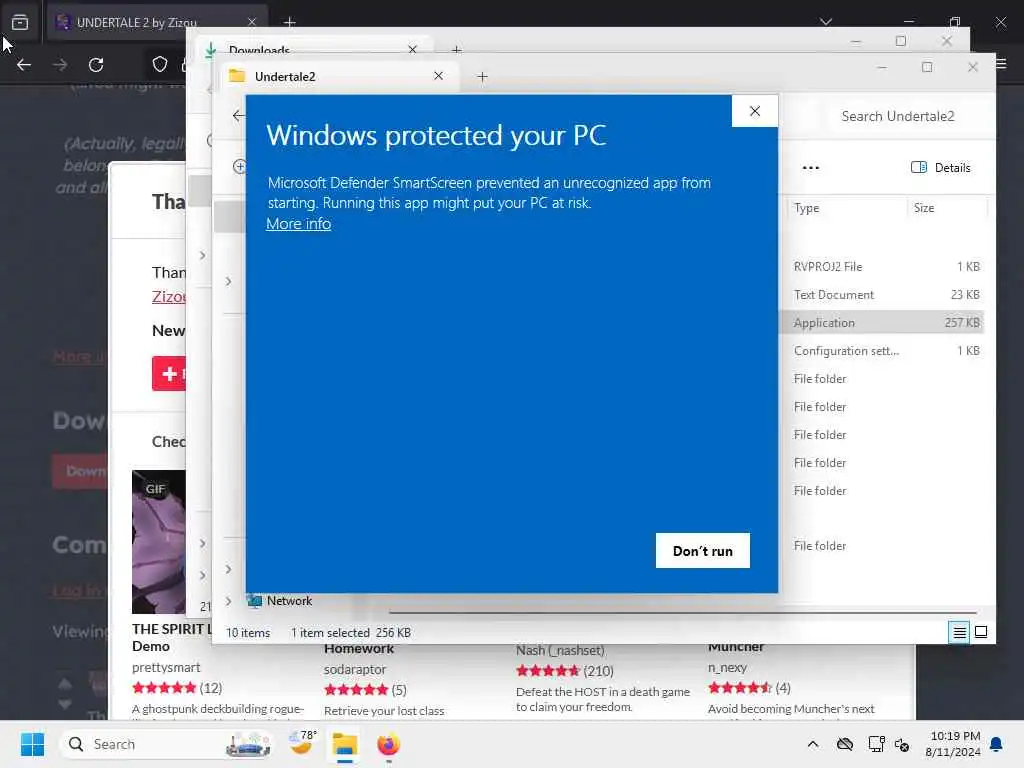1024x768 pixels.
Task: Switch to large thumbnails view icon
Action: [981, 632]
